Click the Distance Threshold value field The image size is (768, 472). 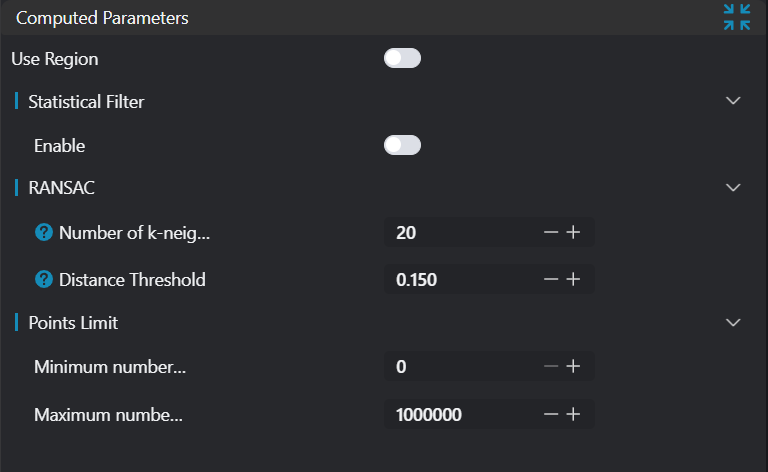point(460,279)
